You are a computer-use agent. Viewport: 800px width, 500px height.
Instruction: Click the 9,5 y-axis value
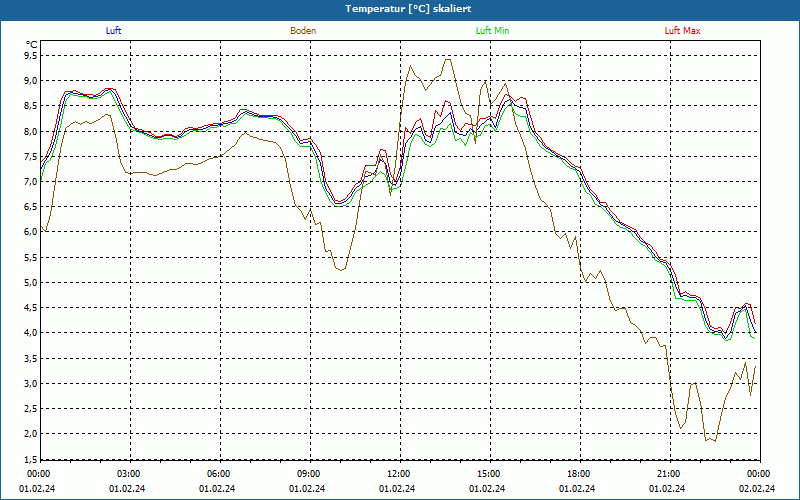tap(30, 55)
